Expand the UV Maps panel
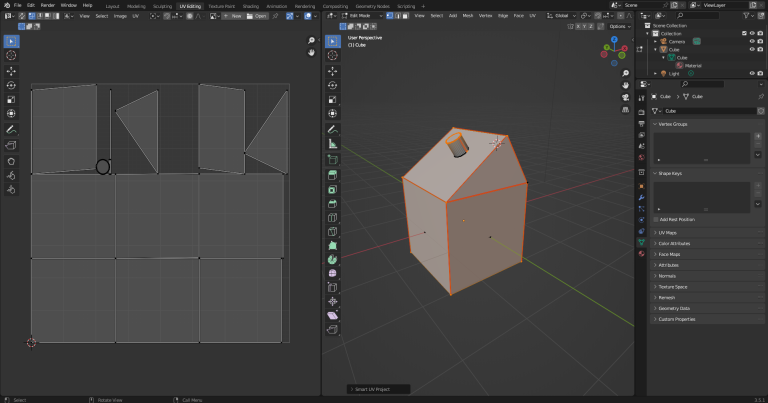 tap(670, 232)
